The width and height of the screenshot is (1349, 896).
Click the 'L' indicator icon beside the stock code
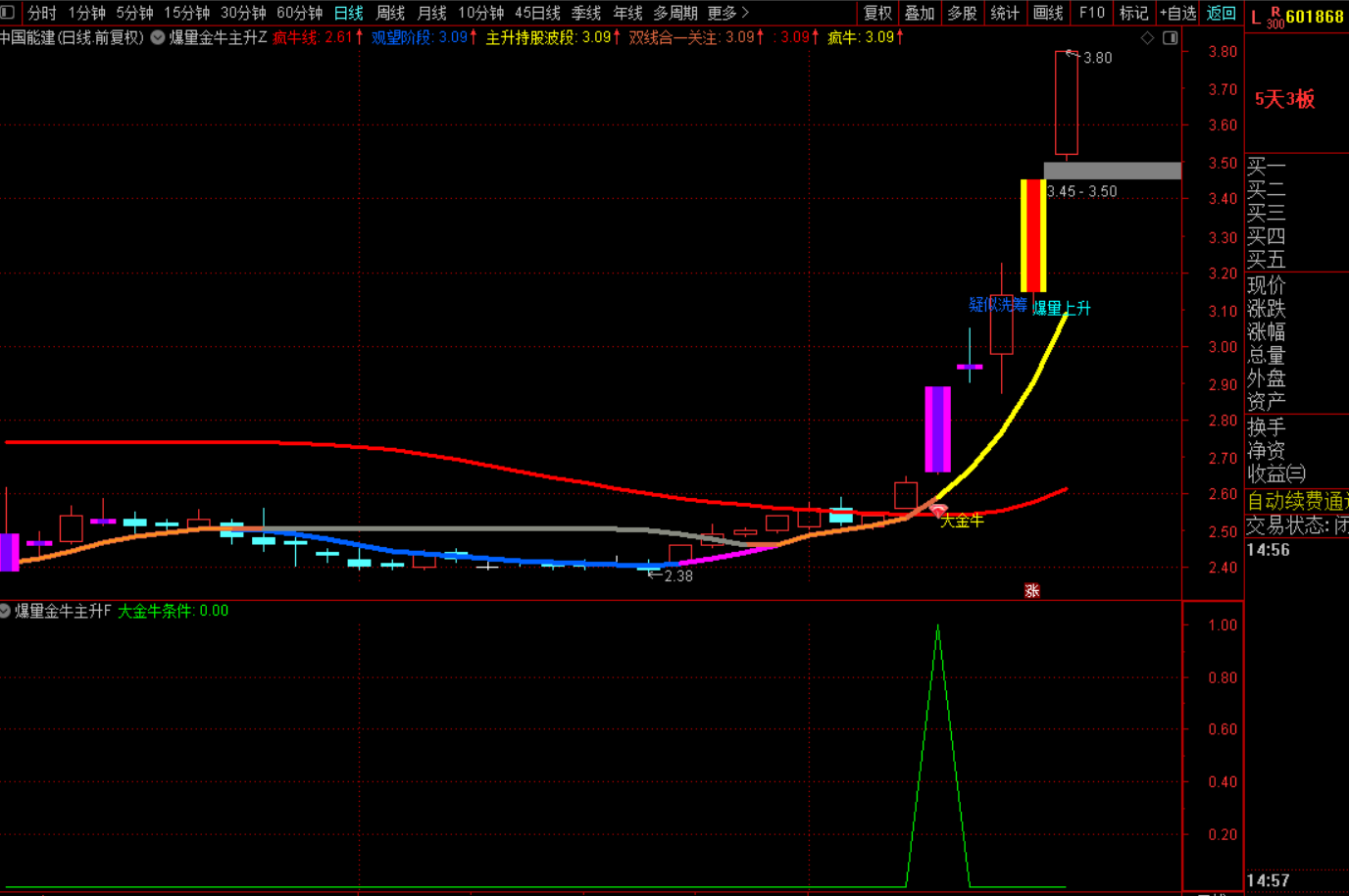[1256, 17]
